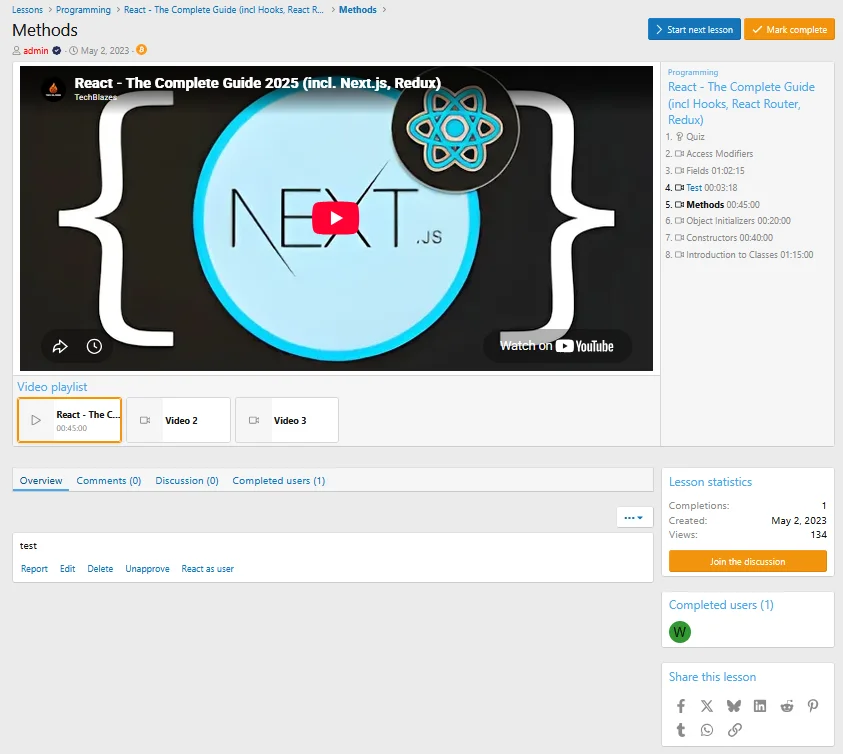Play the YouTube video
Viewport: 843px width, 754px height.
pyautogui.click(x=335, y=218)
